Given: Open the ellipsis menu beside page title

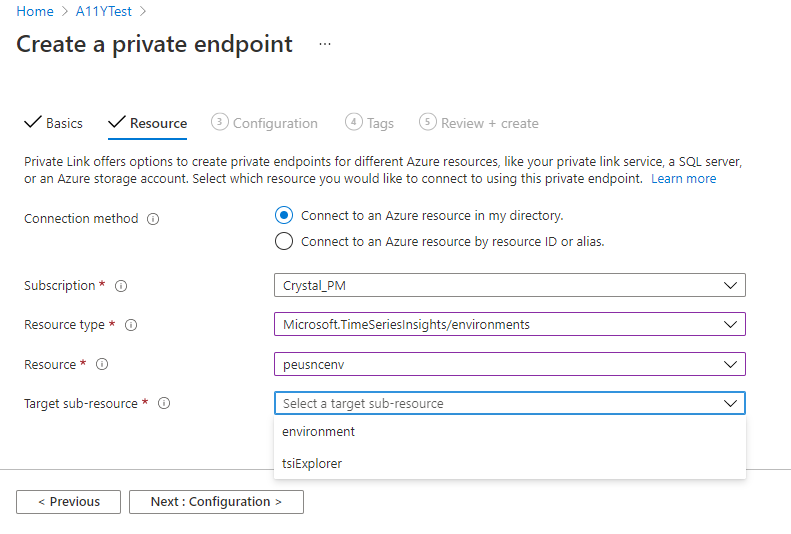Looking at the screenshot, I should [x=325, y=45].
